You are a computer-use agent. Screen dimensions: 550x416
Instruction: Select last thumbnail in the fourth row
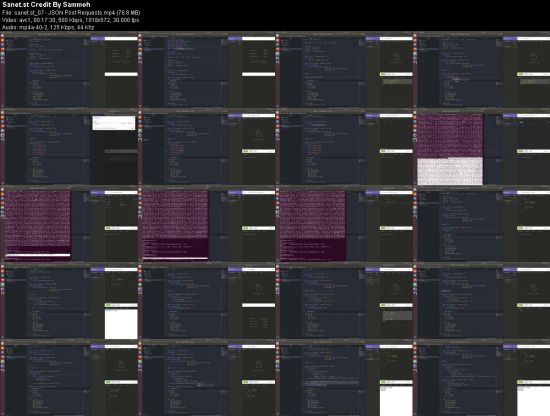tap(482, 301)
